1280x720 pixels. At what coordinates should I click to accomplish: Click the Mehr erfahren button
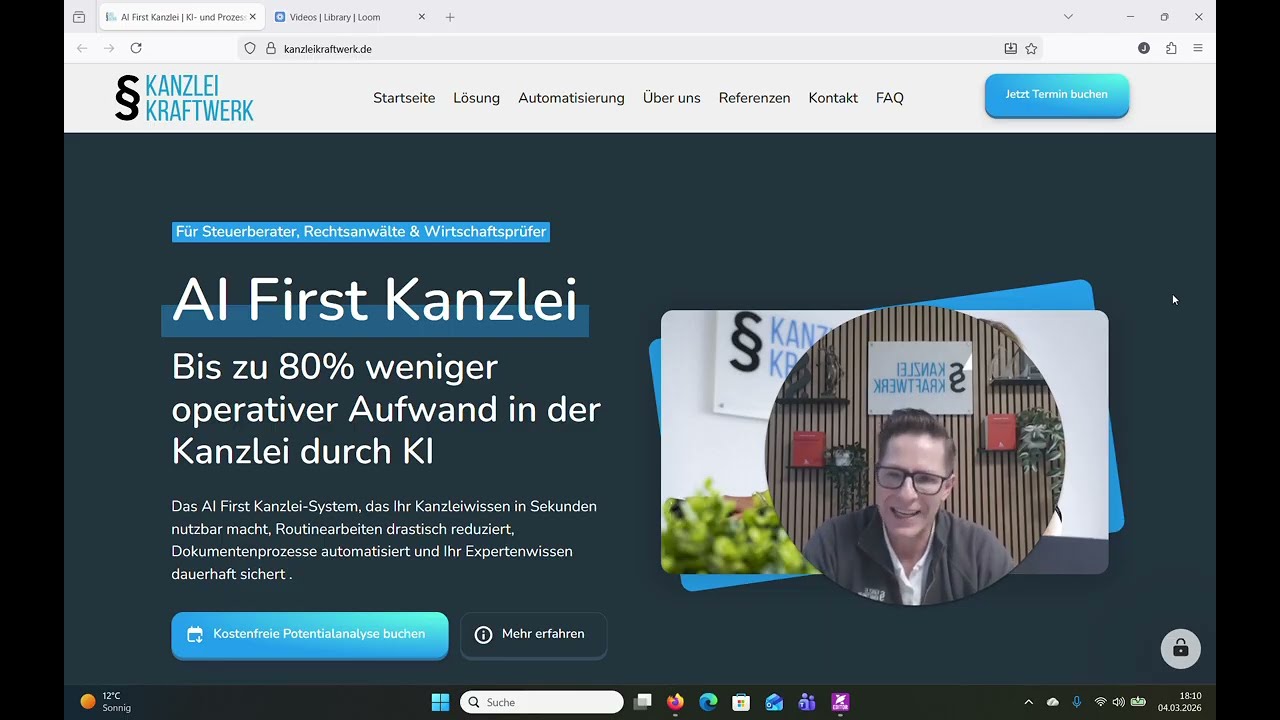tap(533, 635)
